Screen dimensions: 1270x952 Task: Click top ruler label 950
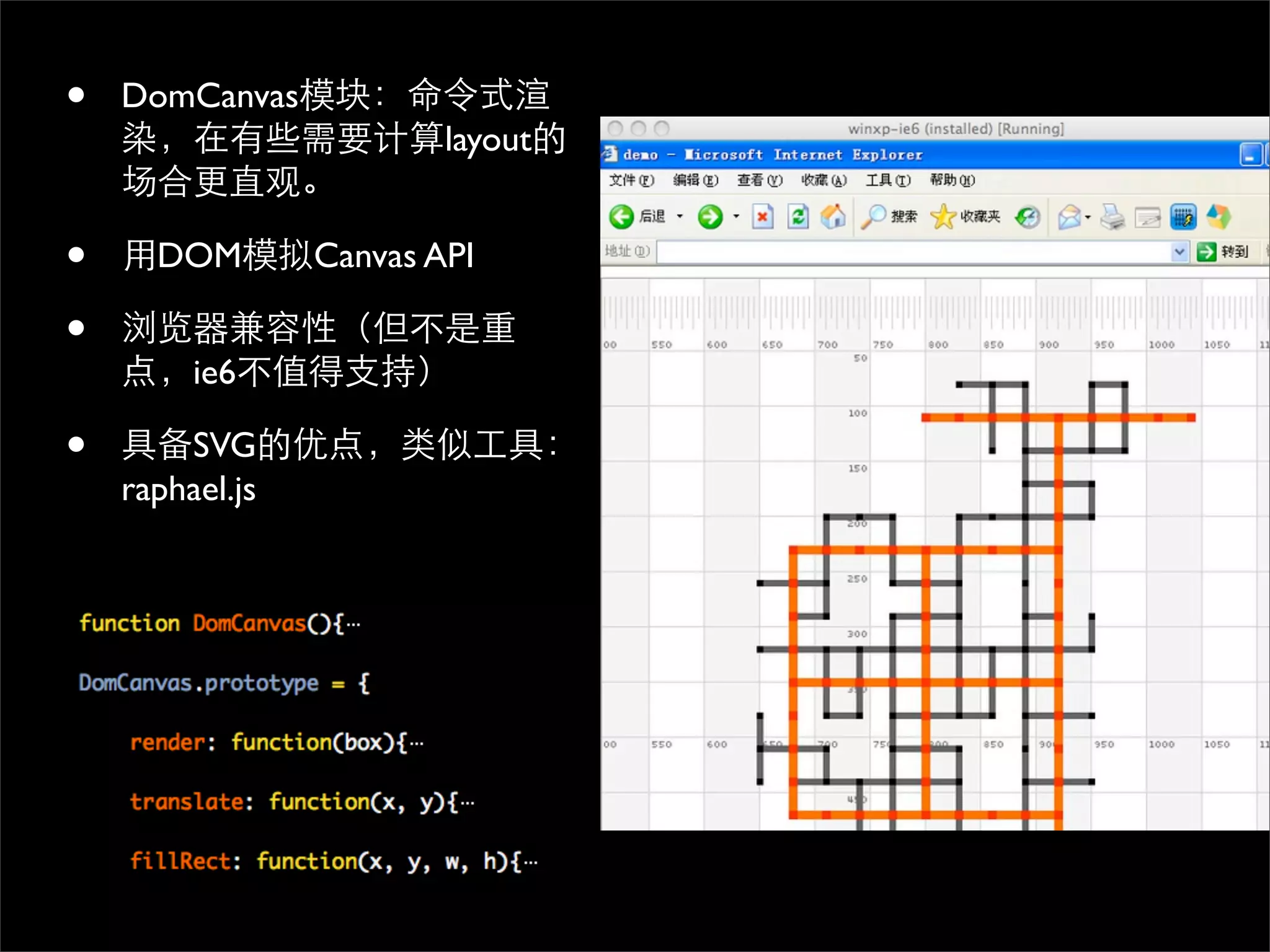1104,345
